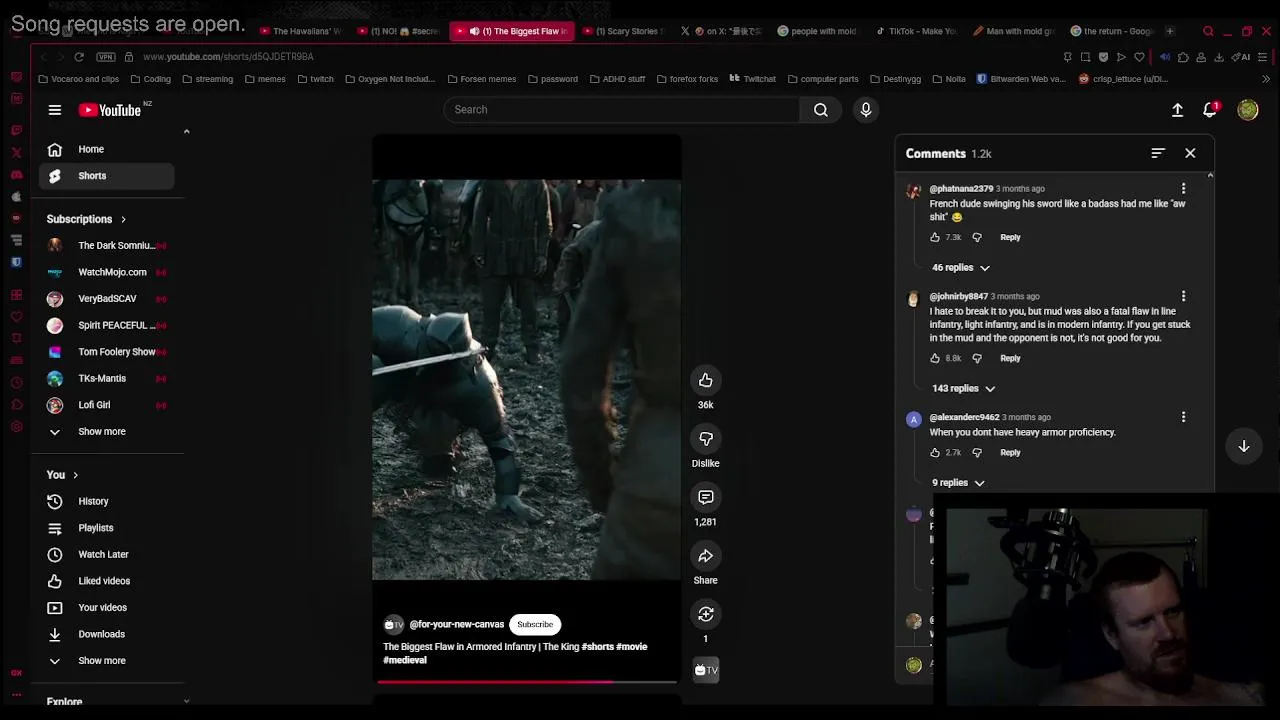Show more subscriptions in sidebar
The image size is (1280, 720).
point(102,432)
